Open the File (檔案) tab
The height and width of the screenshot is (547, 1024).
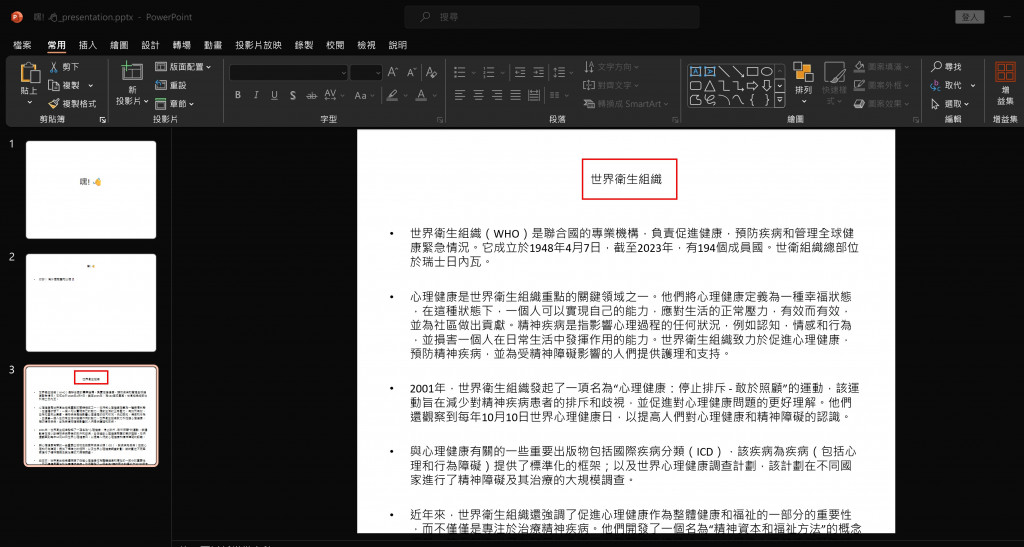(x=22, y=45)
